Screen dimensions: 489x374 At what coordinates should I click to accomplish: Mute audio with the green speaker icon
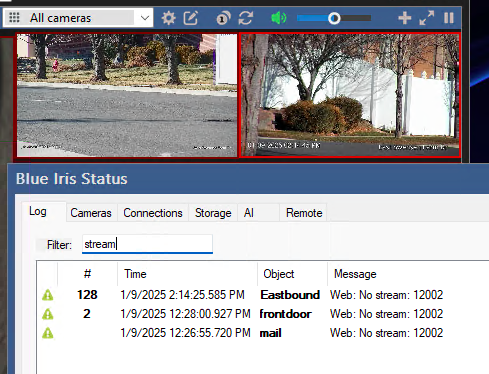point(279,18)
